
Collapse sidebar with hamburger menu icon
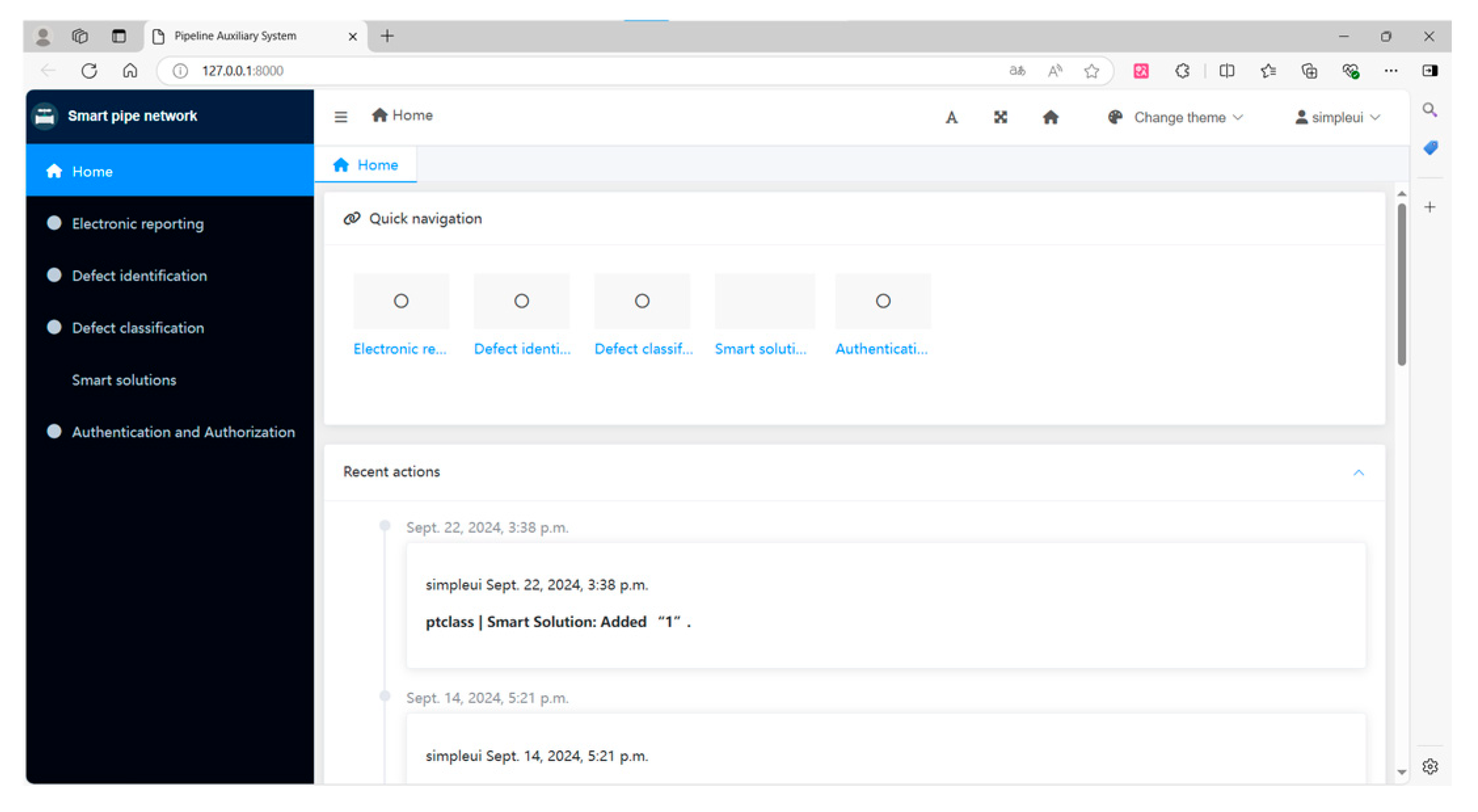tap(341, 117)
